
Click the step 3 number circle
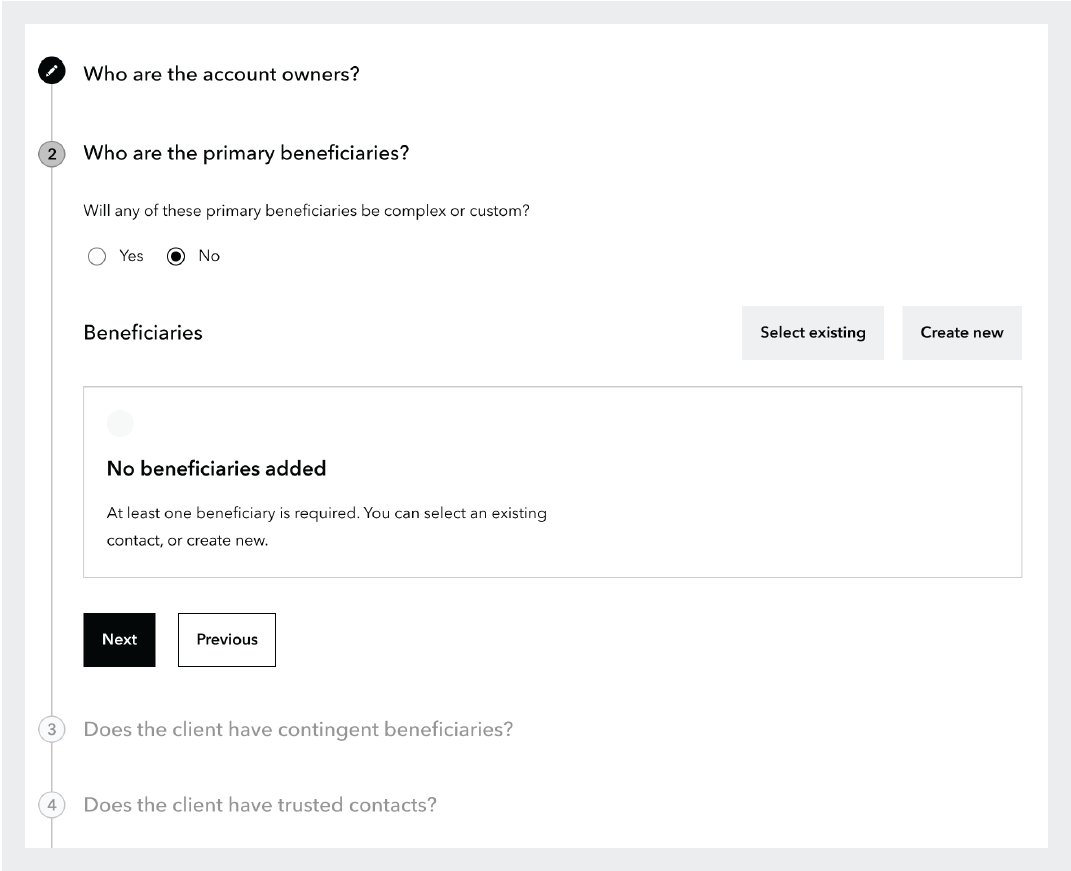51,729
